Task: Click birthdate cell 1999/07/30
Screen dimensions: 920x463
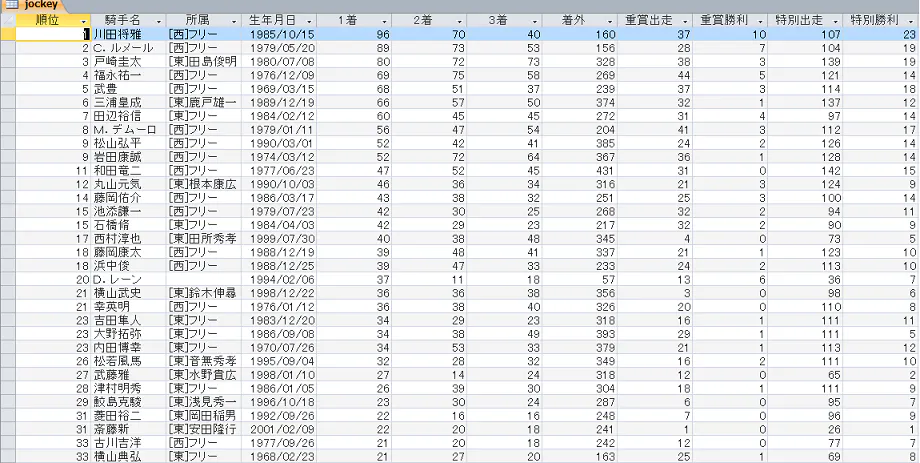Action: click(x=279, y=239)
